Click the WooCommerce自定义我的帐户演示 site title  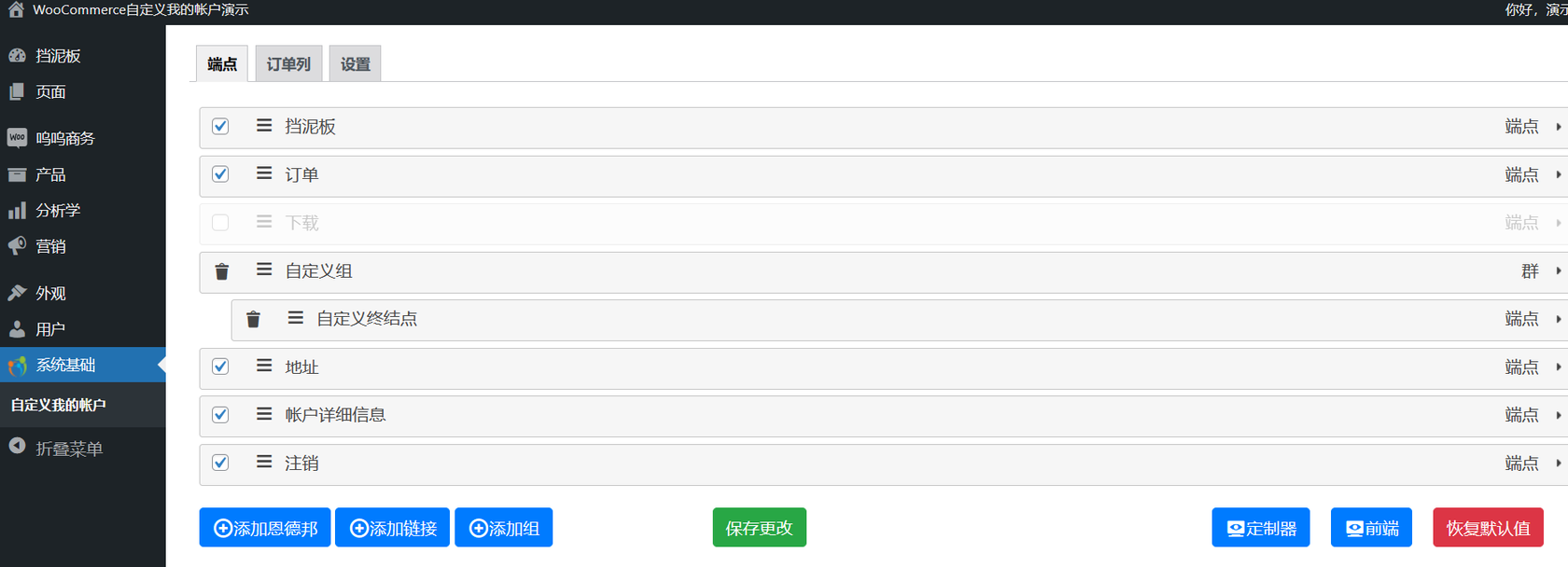(x=141, y=9)
